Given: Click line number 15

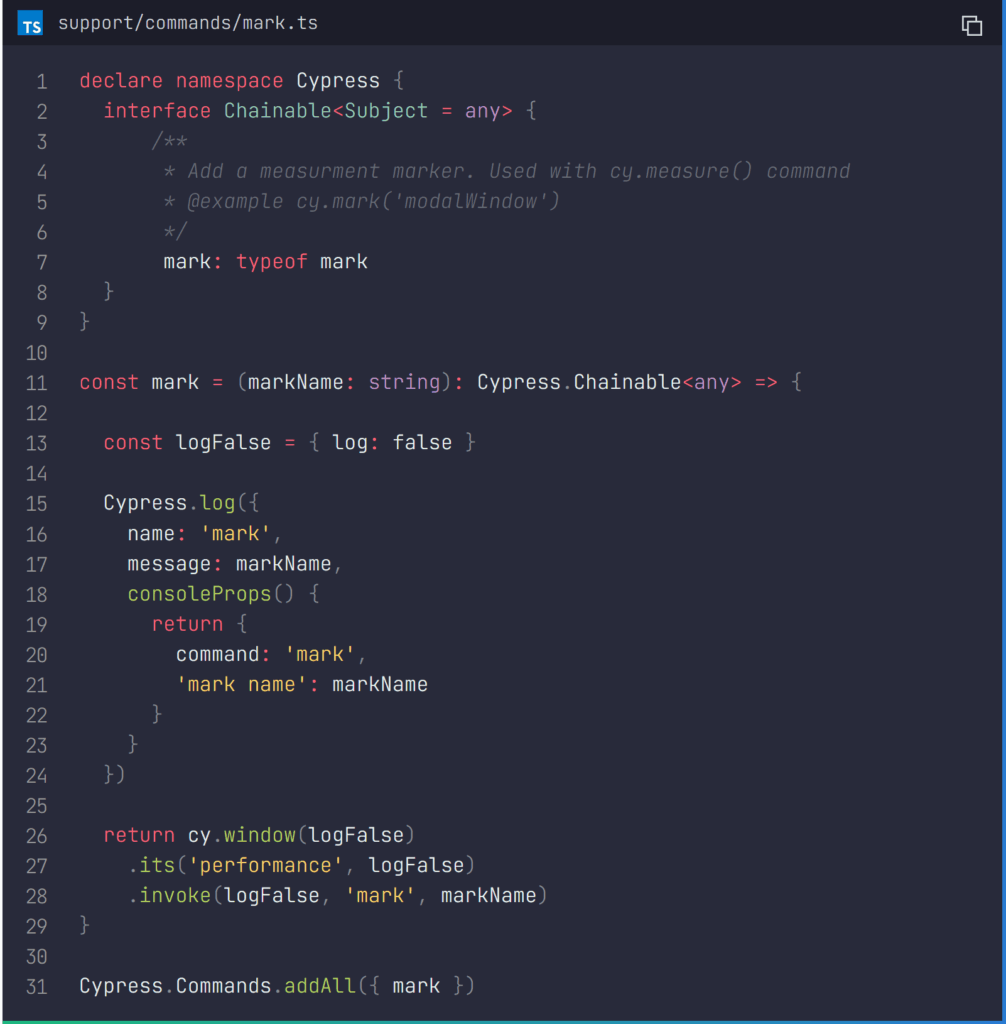Looking at the screenshot, I should 37,504.
